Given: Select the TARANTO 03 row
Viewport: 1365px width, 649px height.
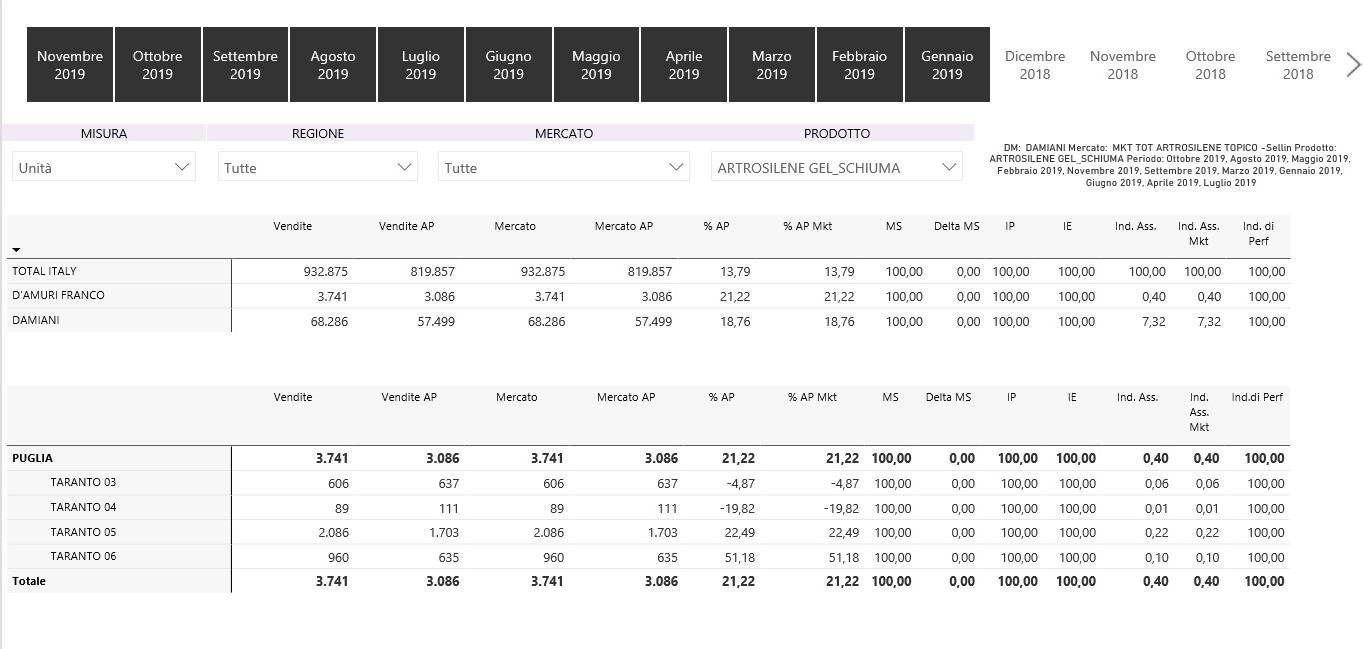Looking at the screenshot, I should [83, 483].
